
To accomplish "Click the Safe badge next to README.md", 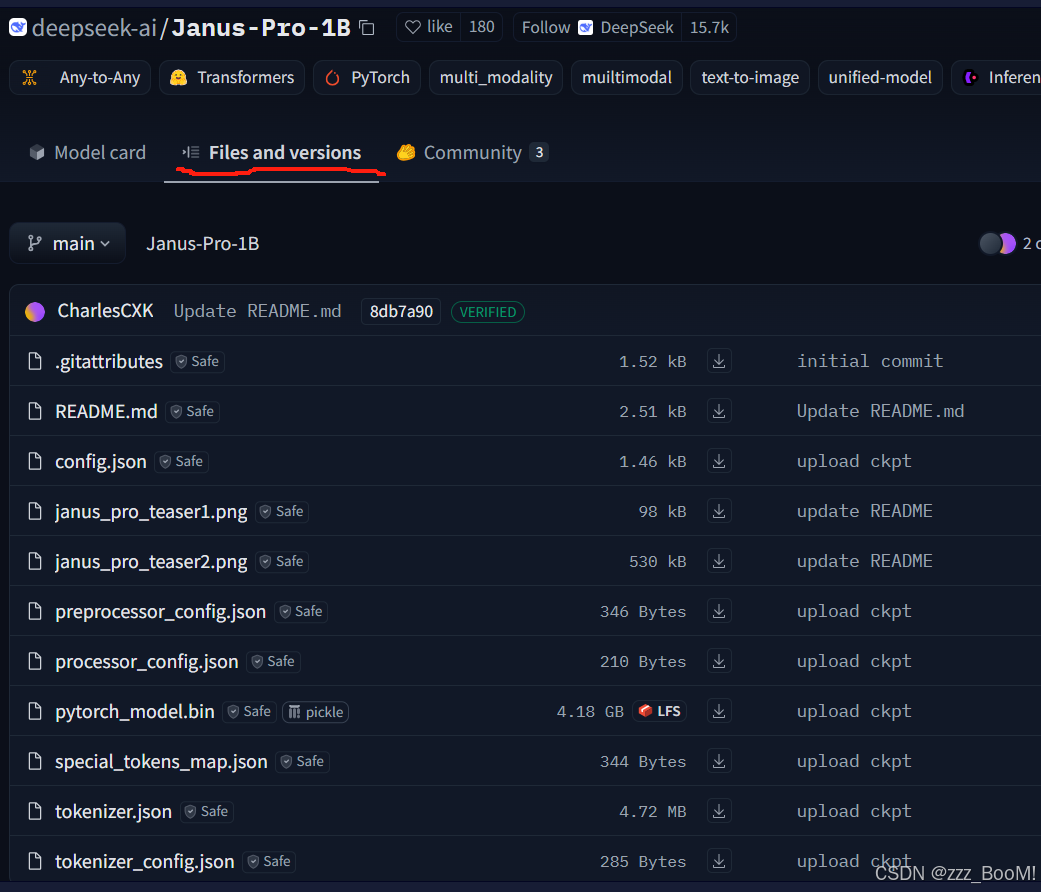I will click(193, 411).
